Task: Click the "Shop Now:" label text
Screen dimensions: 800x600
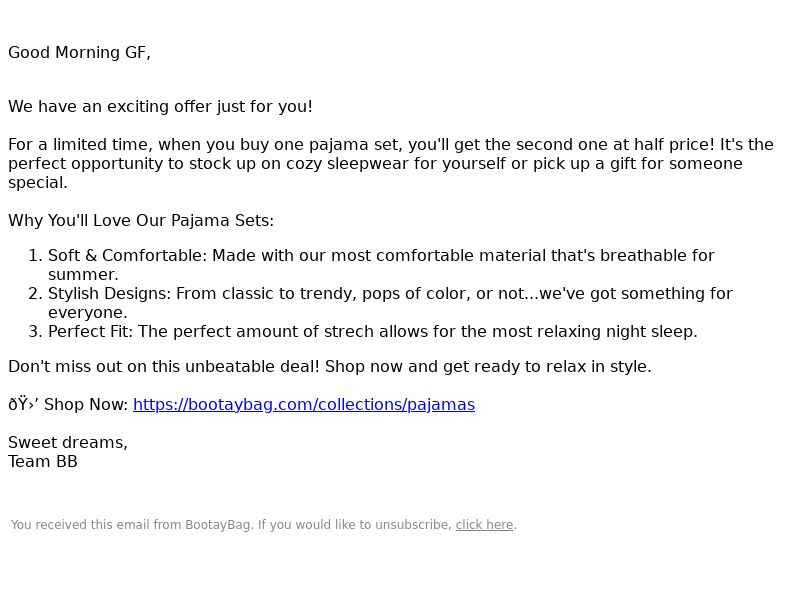Action: click(x=86, y=405)
